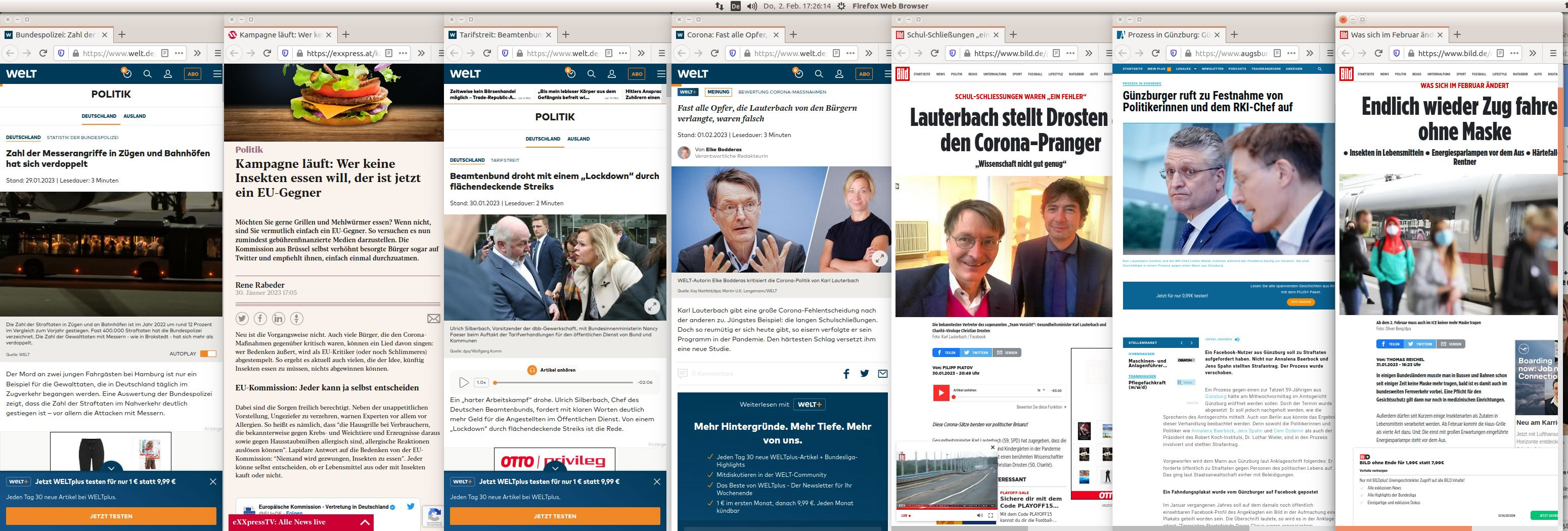Play the audio in Lauterbach Bild article
1568x531 pixels.
coord(940,393)
